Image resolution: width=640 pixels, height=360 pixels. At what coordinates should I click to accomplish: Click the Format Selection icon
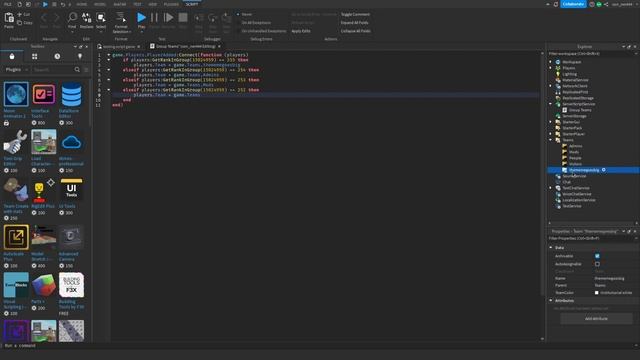click(121, 17)
